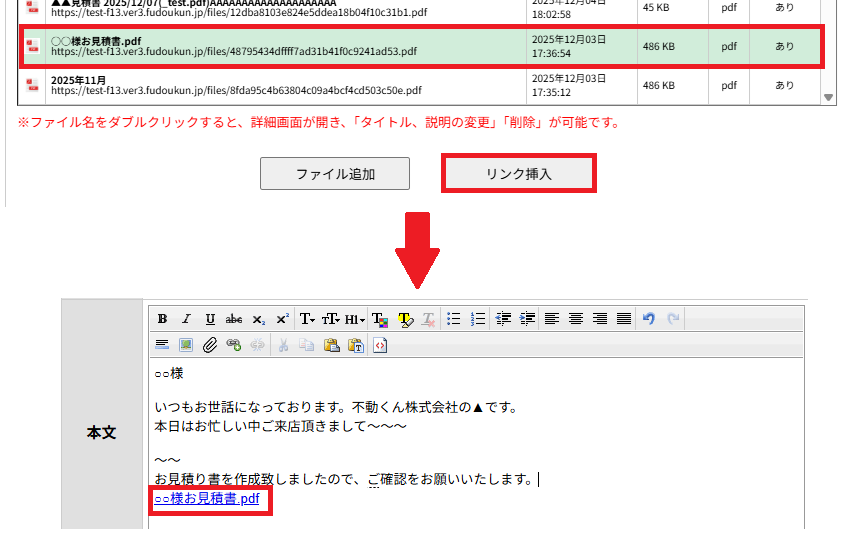Click the リンク挿入 button

(519, 174)
